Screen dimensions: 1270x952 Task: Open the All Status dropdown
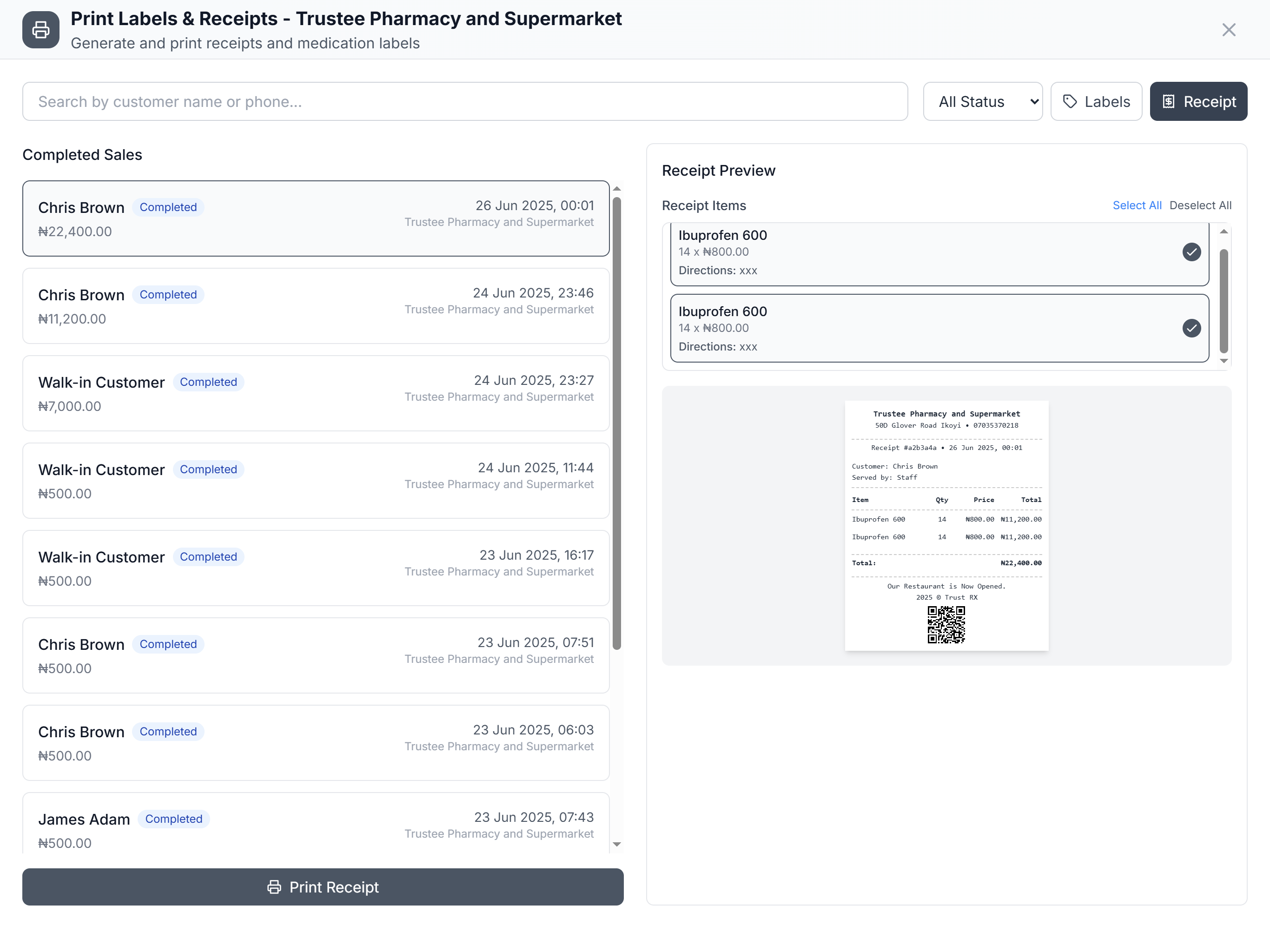click(982, 102)
